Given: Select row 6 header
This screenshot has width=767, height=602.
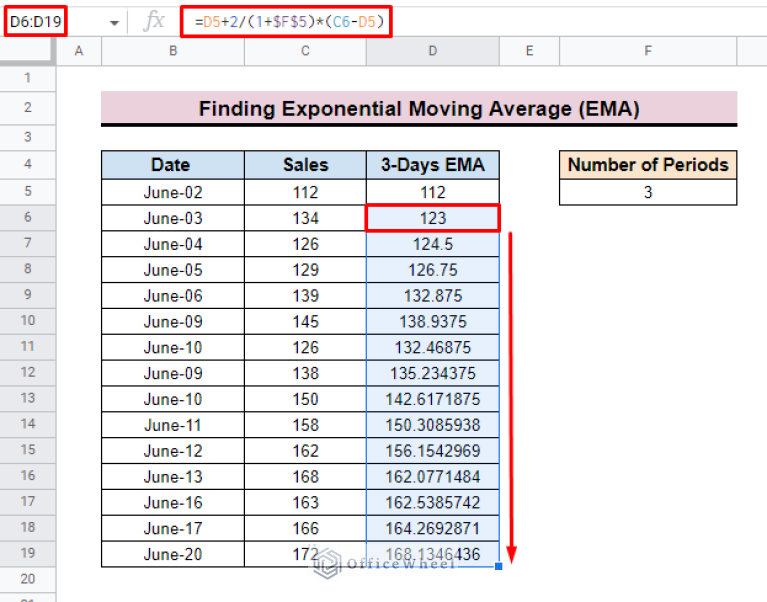Looking at the screenshot, I should click(x=27, y=217).
